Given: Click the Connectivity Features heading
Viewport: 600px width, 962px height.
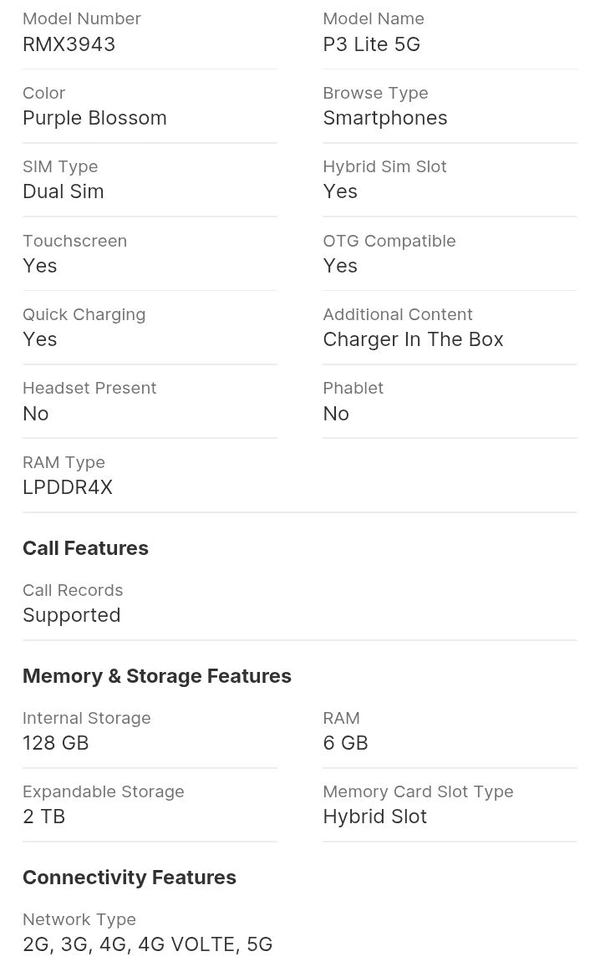Looking at the screenshot, I should (x=129, y=877).
